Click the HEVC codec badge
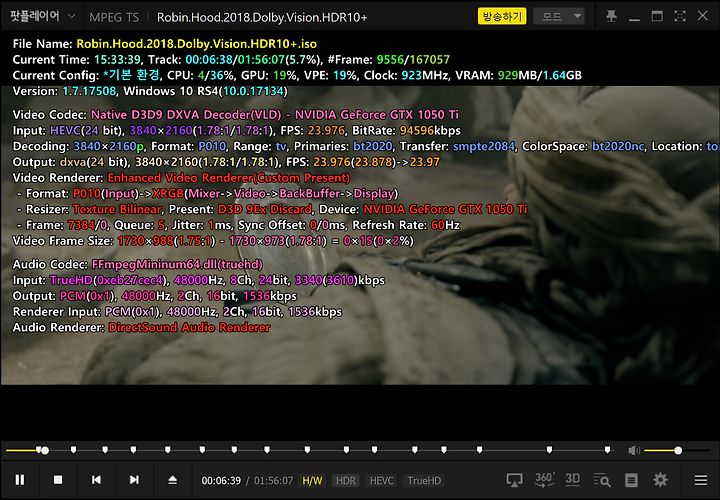Screen dimensions: 720x500 (x=382, y=481)
